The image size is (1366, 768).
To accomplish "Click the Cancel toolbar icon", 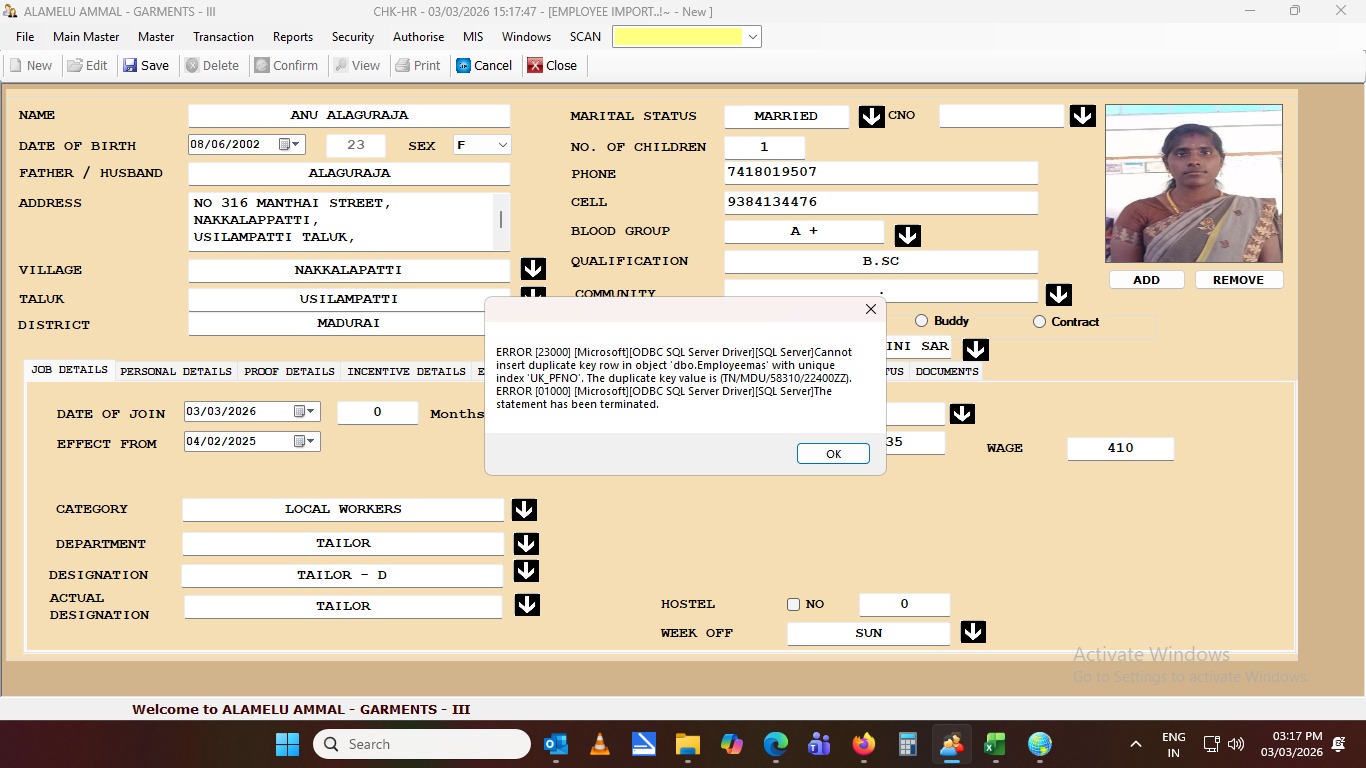I will [464, 65].
